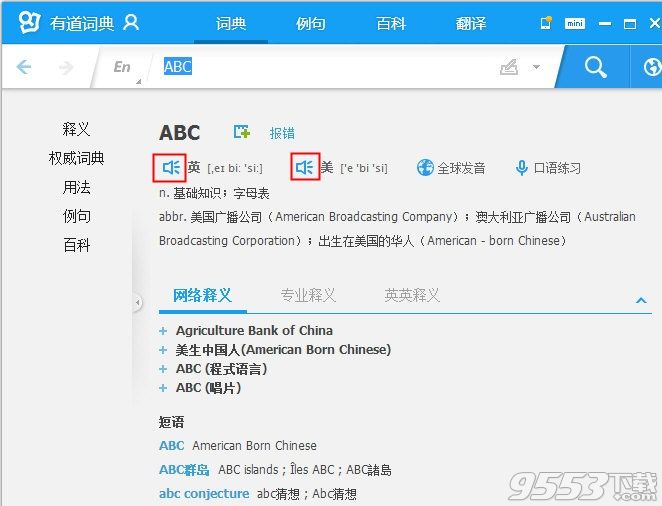Screen dimensions: 662x506
Task: Switch to the 例句 tab
Action: (x=310, y=23)
